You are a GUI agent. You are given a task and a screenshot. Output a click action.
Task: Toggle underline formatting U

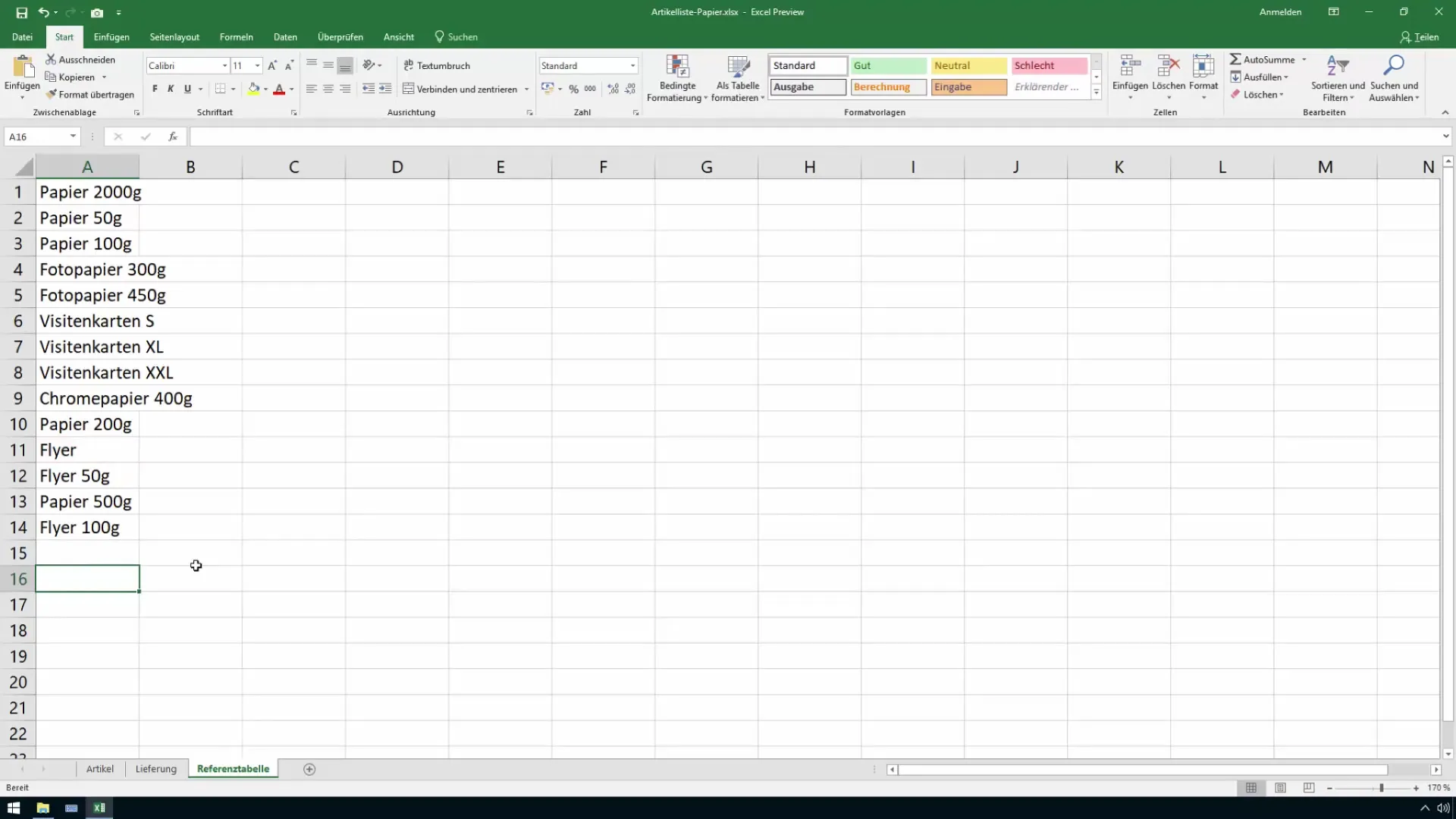point(187,89)
